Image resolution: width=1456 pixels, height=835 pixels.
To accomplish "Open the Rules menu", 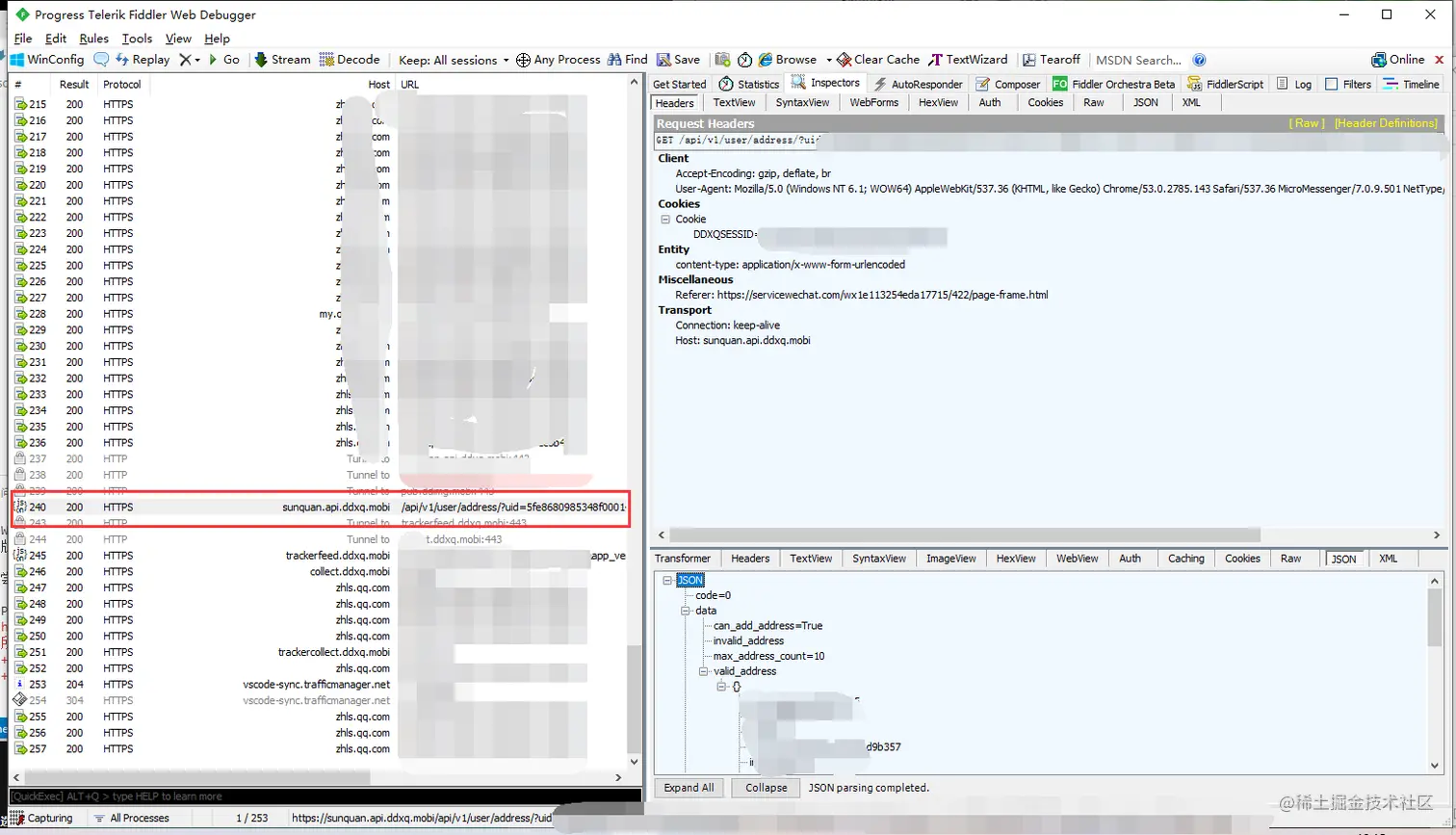I will click(93, 39).
